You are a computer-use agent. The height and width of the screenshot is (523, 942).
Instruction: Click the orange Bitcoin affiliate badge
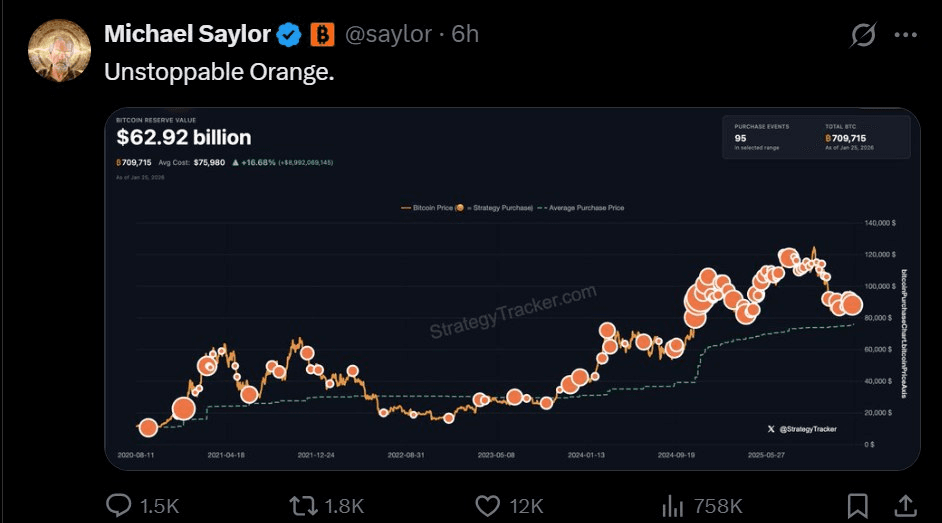pos(322,34)
